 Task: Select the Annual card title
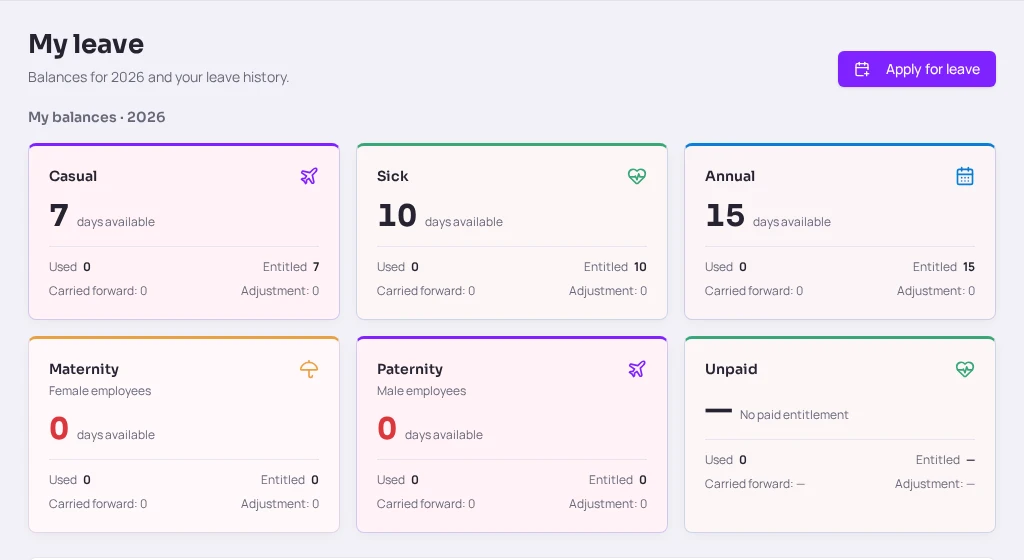(x=730, y=176)
